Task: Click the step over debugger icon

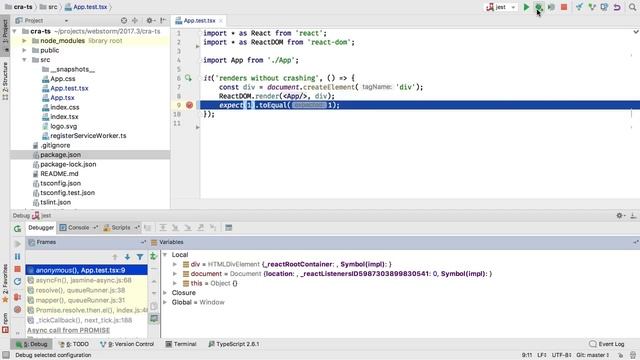Action: [163, 227]
